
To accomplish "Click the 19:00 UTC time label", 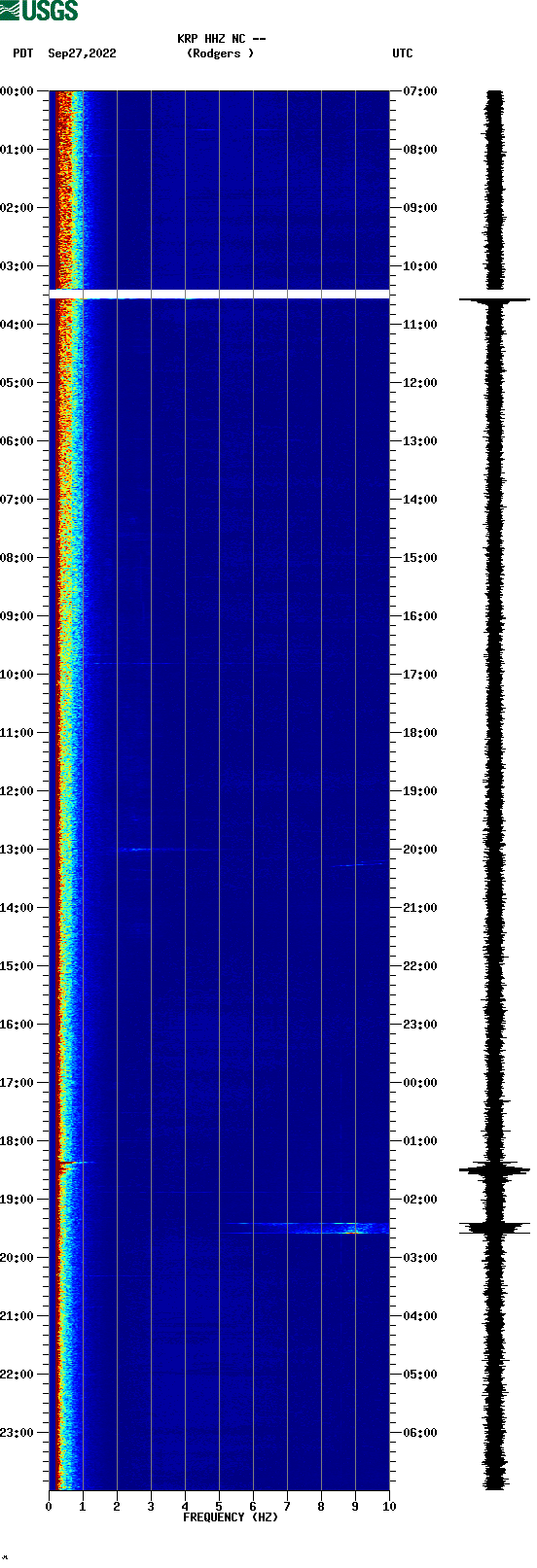I will (x=420, y=791).
